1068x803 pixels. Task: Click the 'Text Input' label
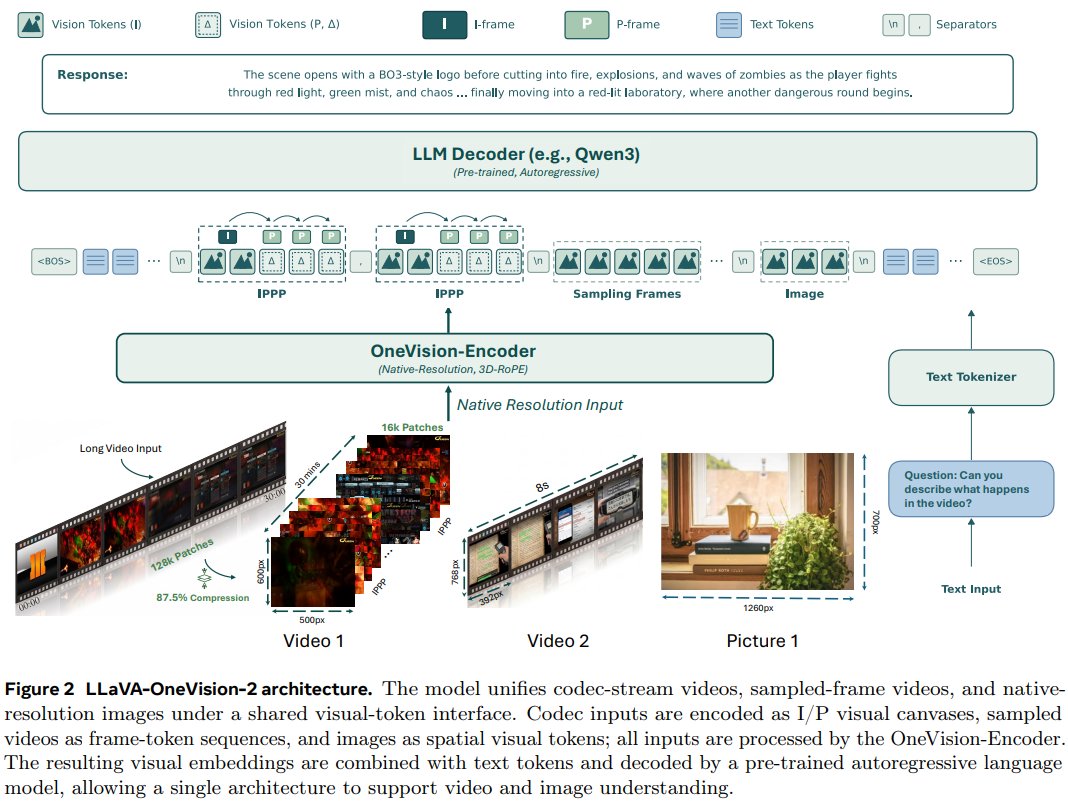pos(971,589)
